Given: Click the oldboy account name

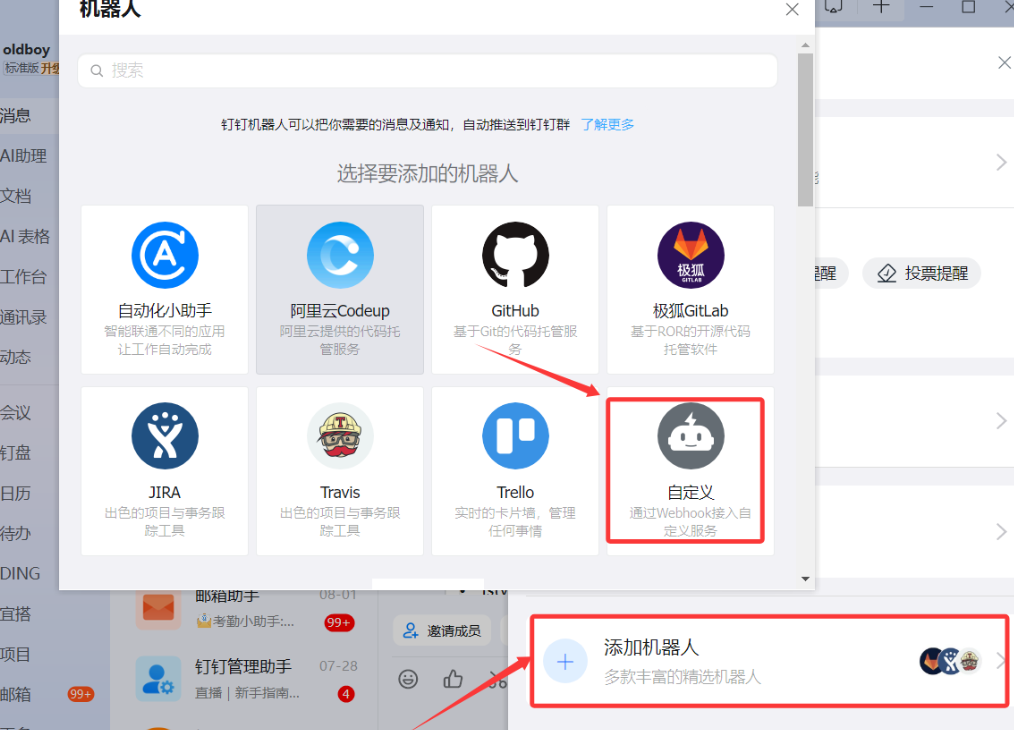Looking at the screenshot, I should tap(27, 50).
